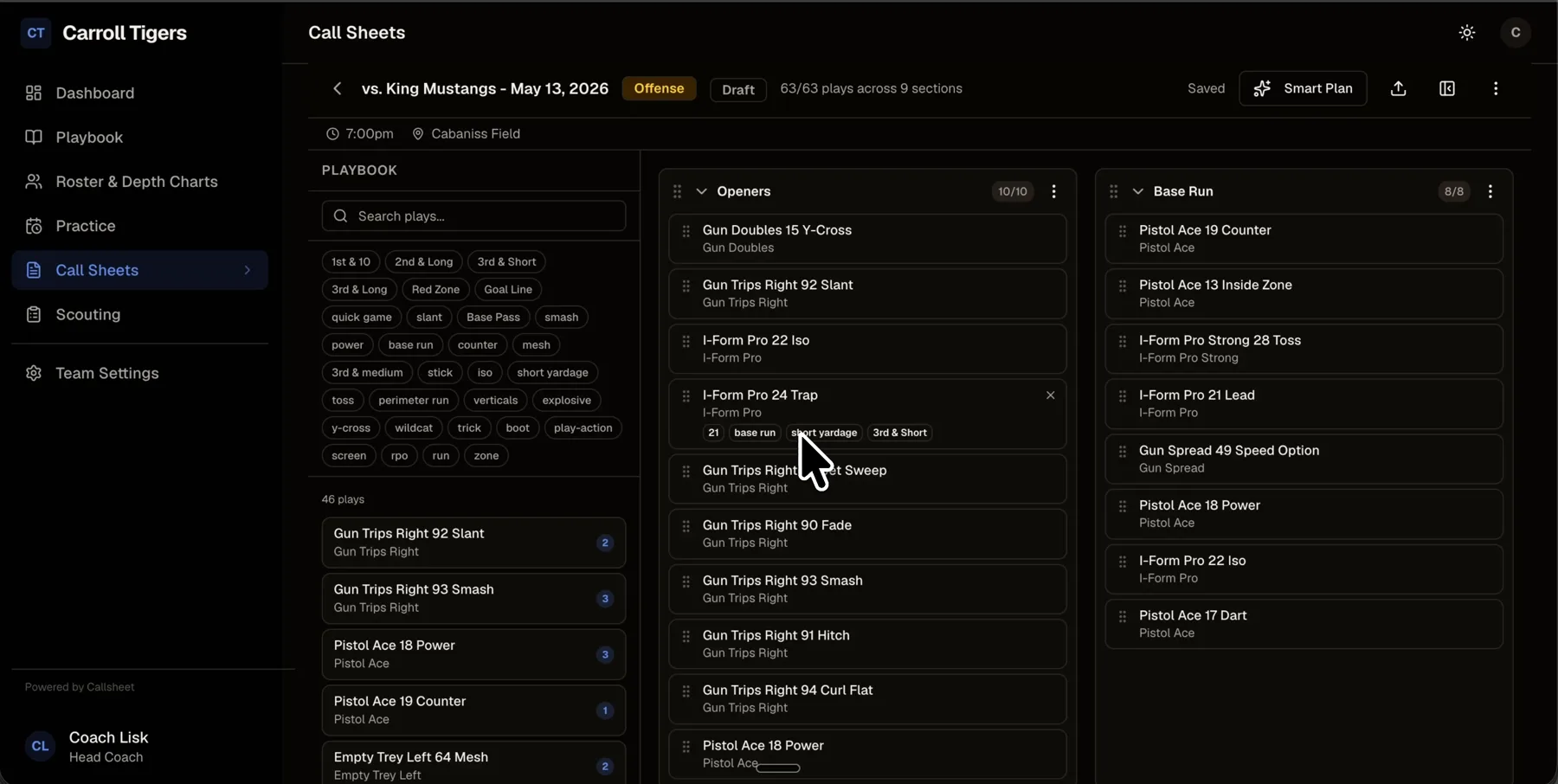This screenshot has height=784, width=1558.
Task: Toggle the play-action filter tag
Action: click(x=583, y=428)
